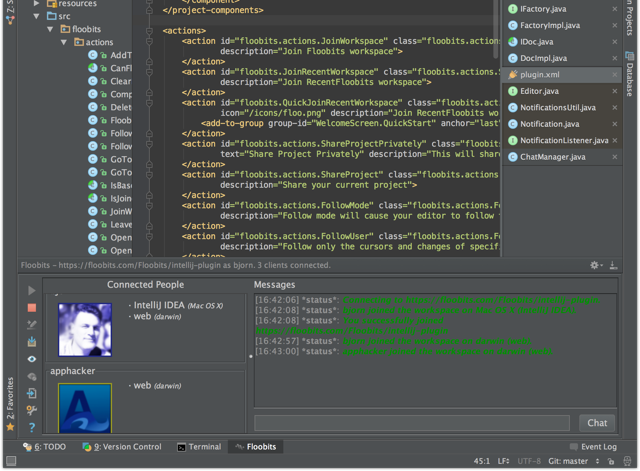640x471 pixels.
Task: Open the 2: Favorites side tab
Action: pyautogui.click(x=10, y=403)
